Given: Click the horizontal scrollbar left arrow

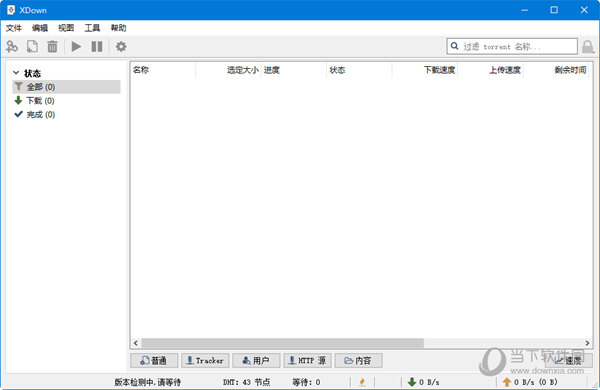Looking at the screenshot, I should pyautogui.click(x=136, y=343).
